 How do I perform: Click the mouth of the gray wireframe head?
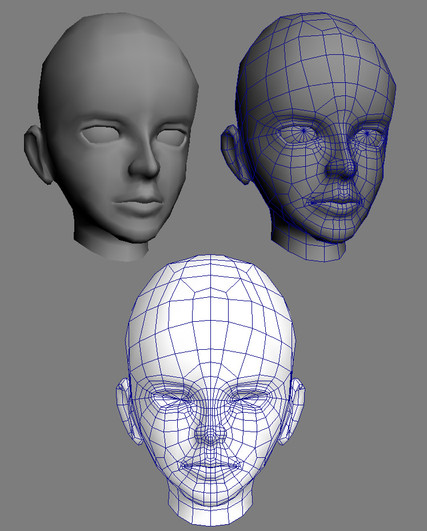click(335, 203)
